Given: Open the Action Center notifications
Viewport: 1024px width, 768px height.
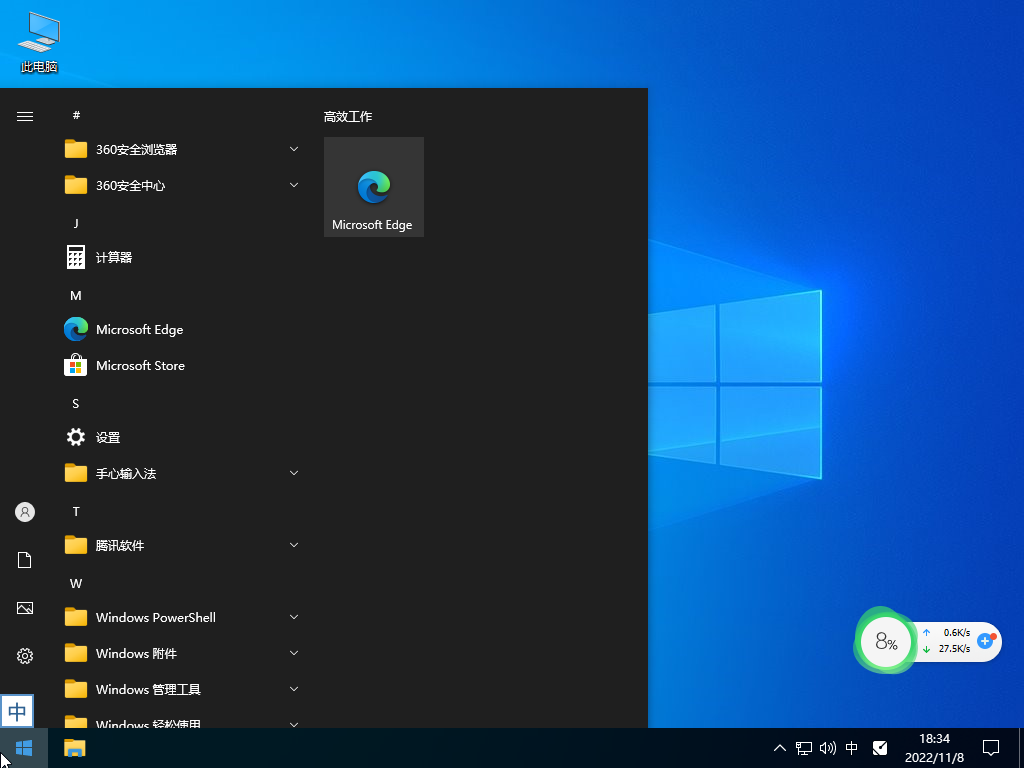Looking at the screenshot, I should tap(991, 748).
